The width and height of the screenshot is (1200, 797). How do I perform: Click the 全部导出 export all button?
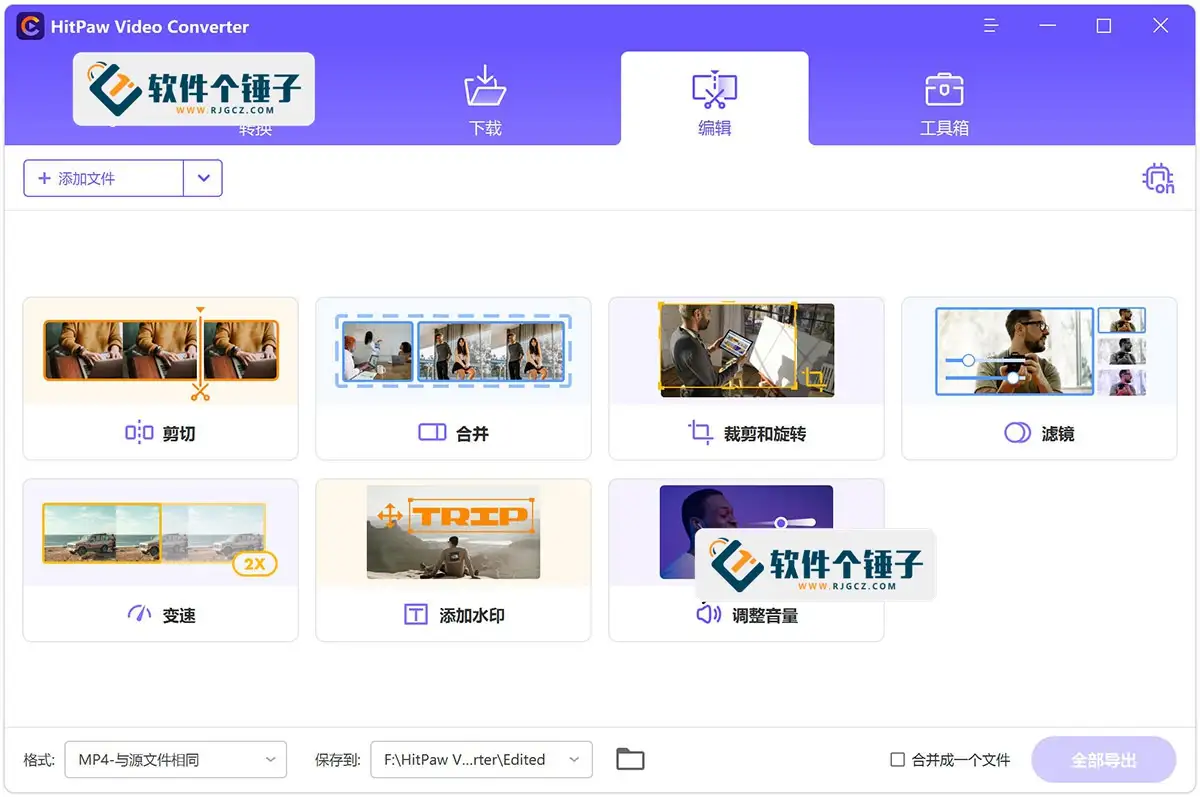pos(1104,759)
